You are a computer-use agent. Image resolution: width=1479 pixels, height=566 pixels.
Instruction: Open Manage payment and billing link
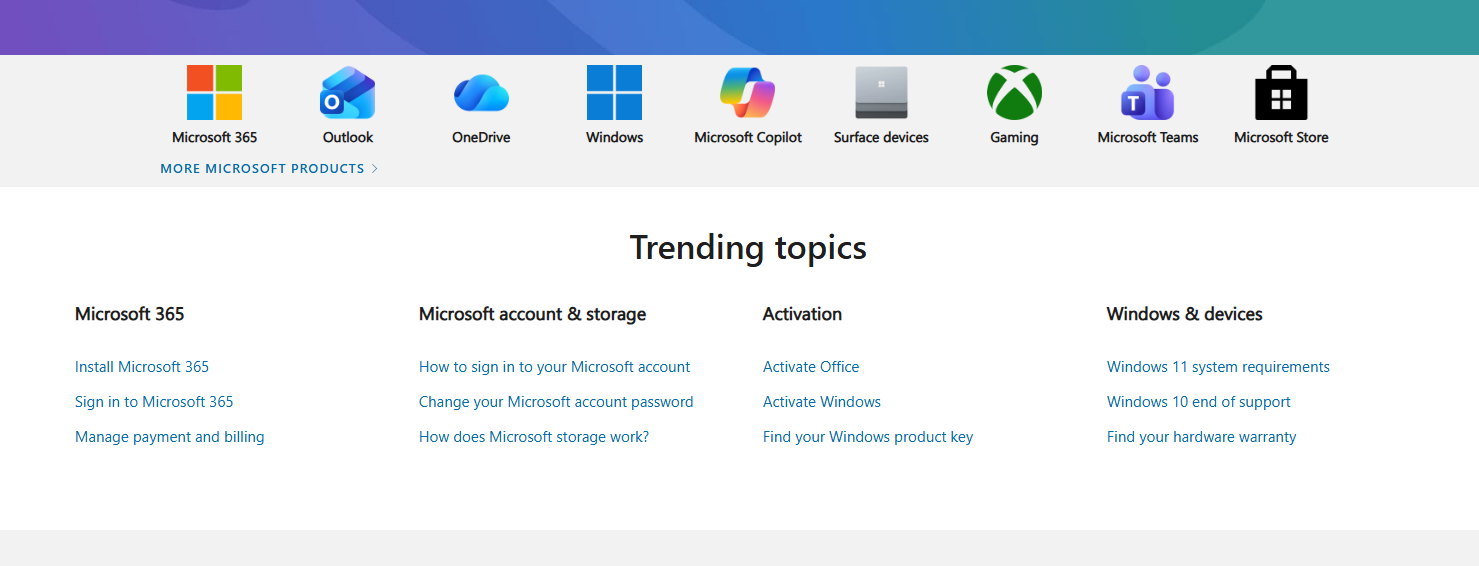coord(170,437)
